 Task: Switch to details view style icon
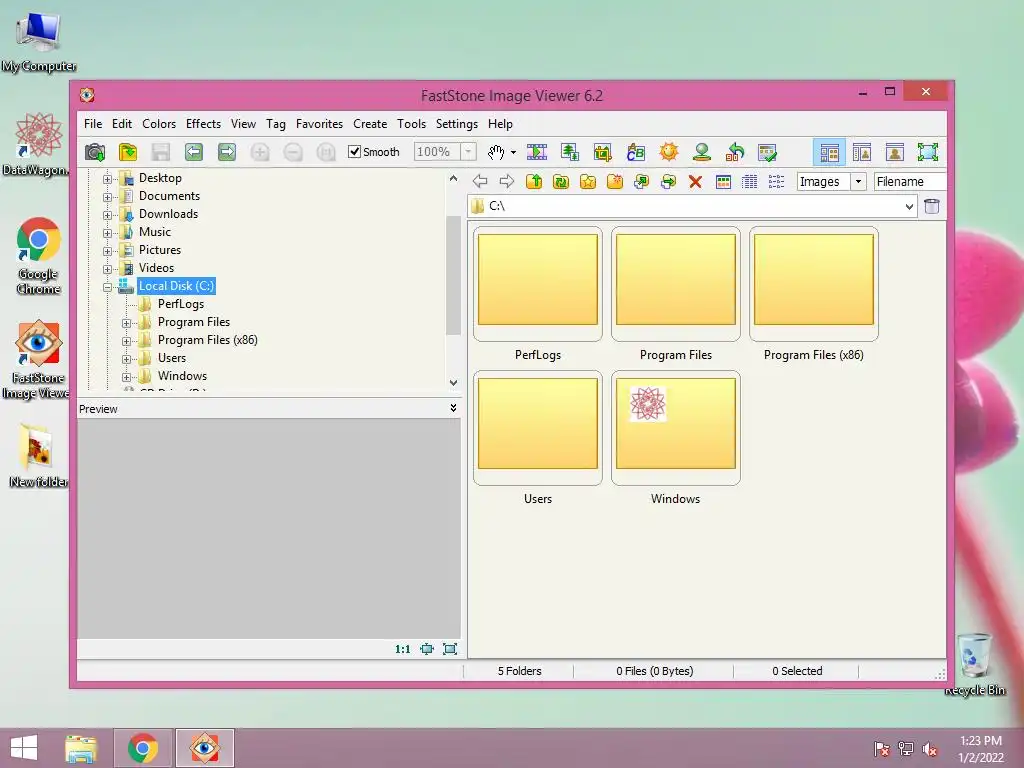[x=750, y=182]
